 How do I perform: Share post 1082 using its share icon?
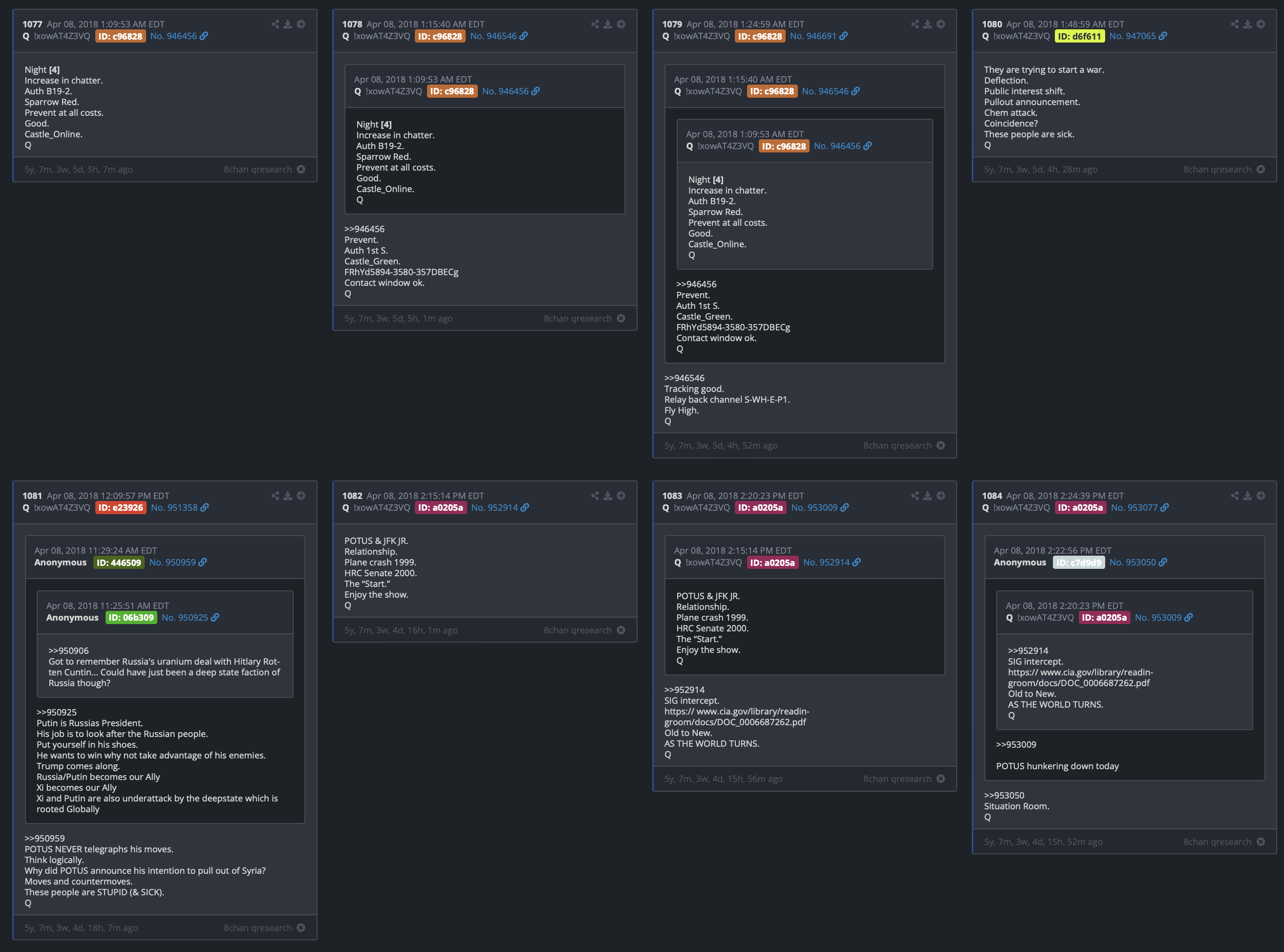pos(595,496)
